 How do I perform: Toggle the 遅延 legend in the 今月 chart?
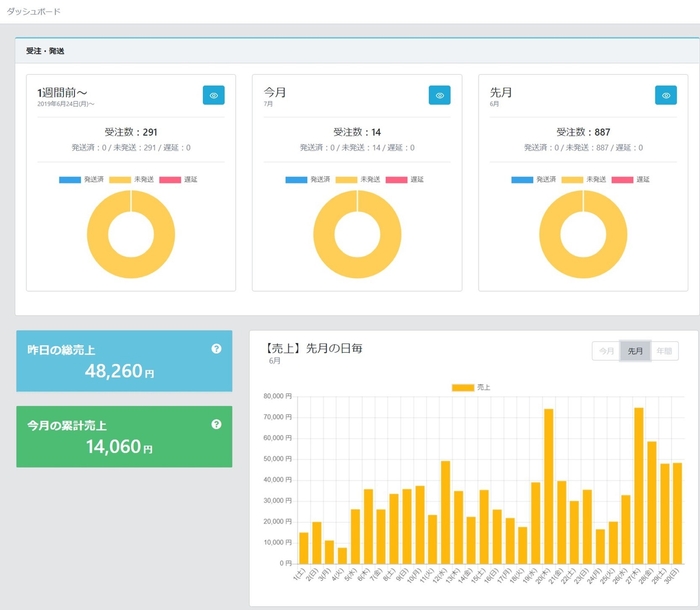(x=398, y=179)
